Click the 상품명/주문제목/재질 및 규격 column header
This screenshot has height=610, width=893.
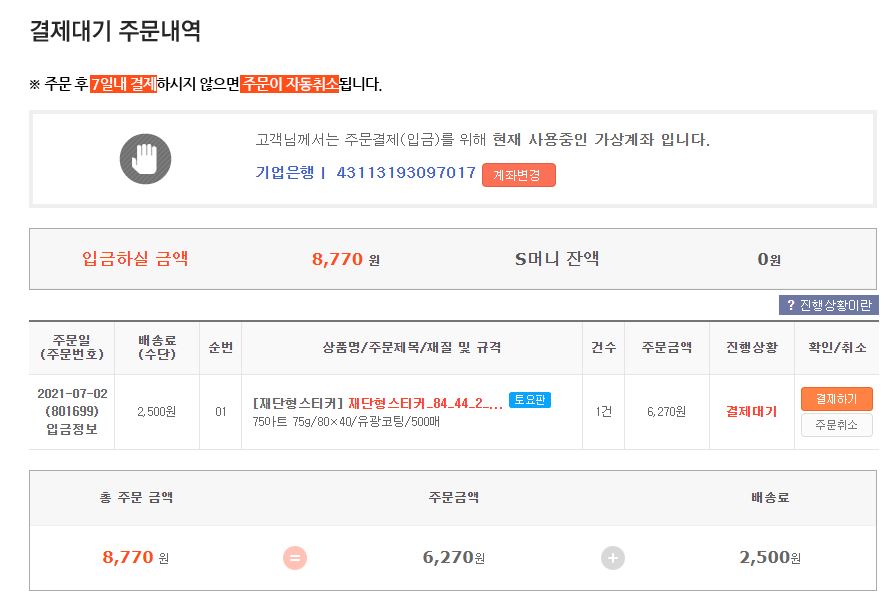tap(412, 347)
